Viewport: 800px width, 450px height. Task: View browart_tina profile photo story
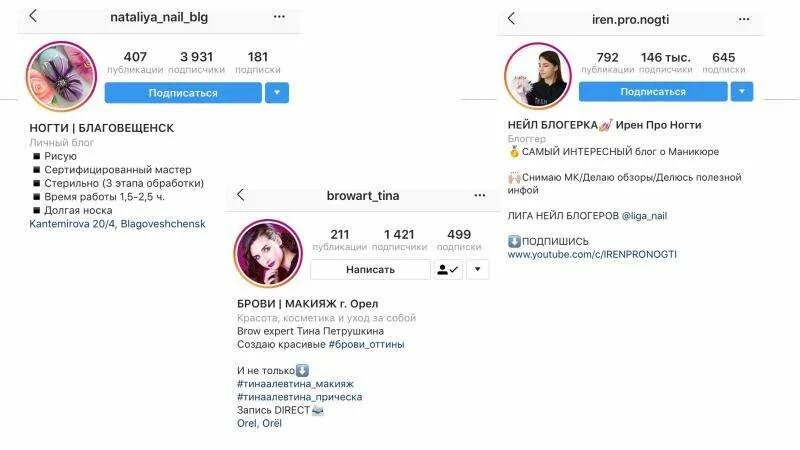click(268, 254)
